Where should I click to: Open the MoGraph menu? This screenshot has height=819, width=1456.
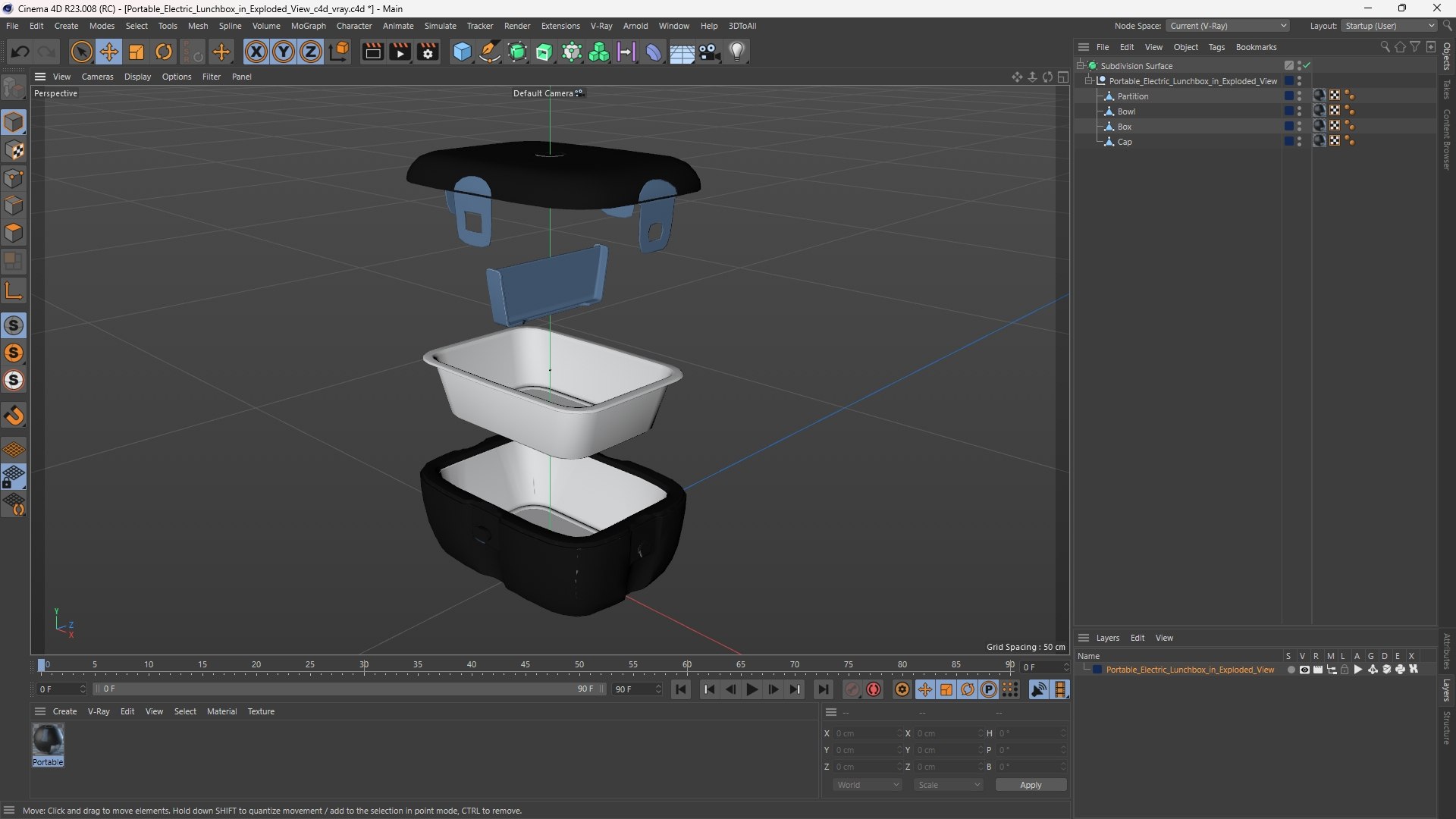point(309,26)
